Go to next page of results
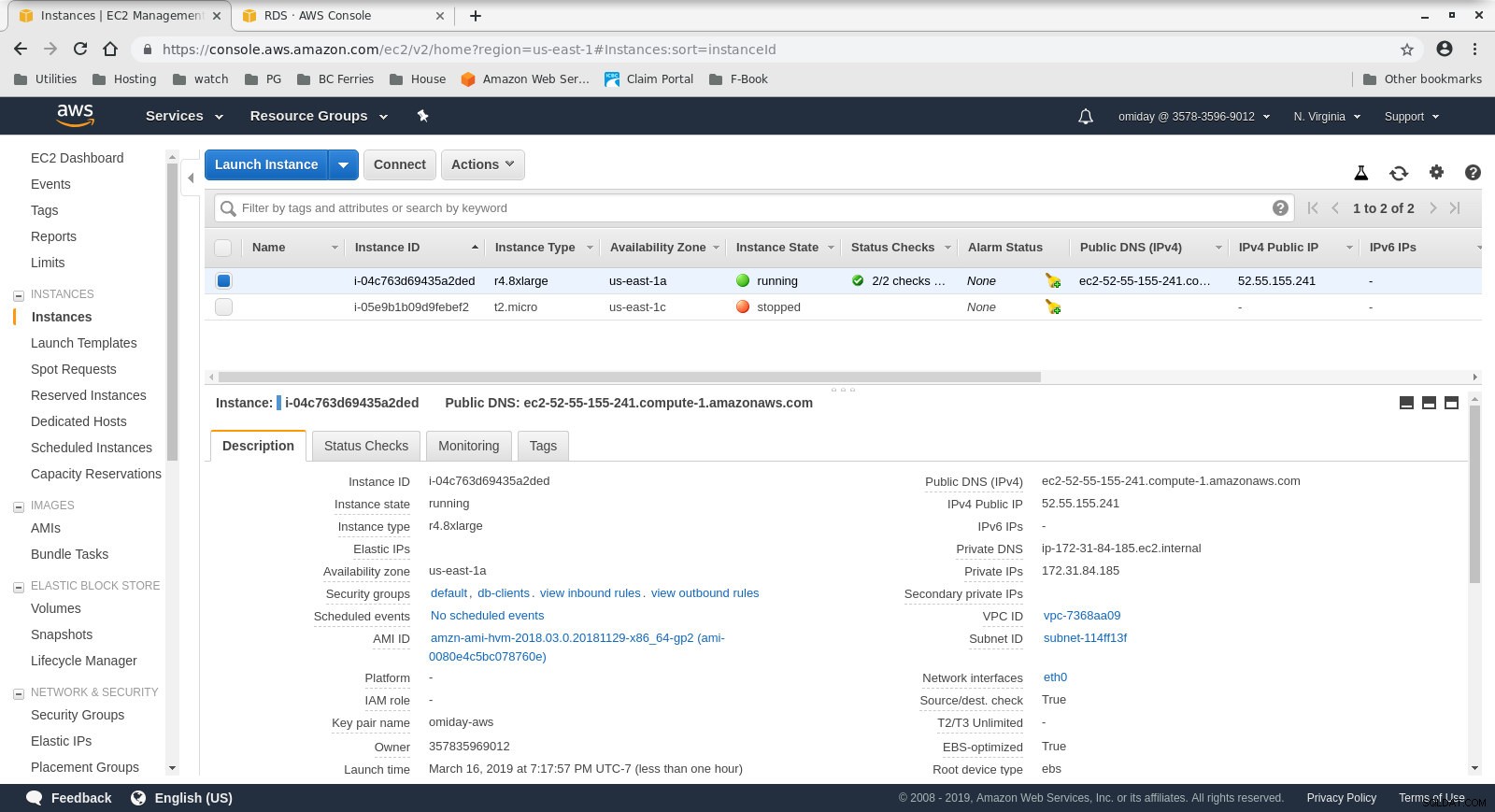 pos(1432,208)
